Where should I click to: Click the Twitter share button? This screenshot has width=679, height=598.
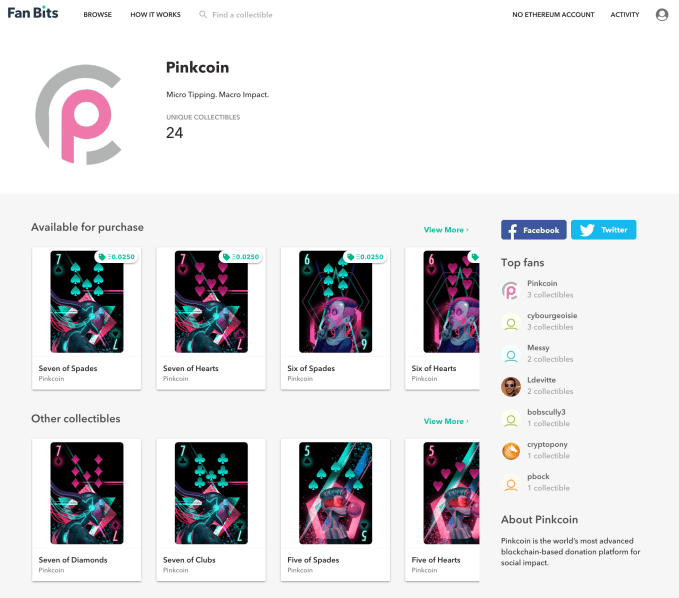pos(603,230)
